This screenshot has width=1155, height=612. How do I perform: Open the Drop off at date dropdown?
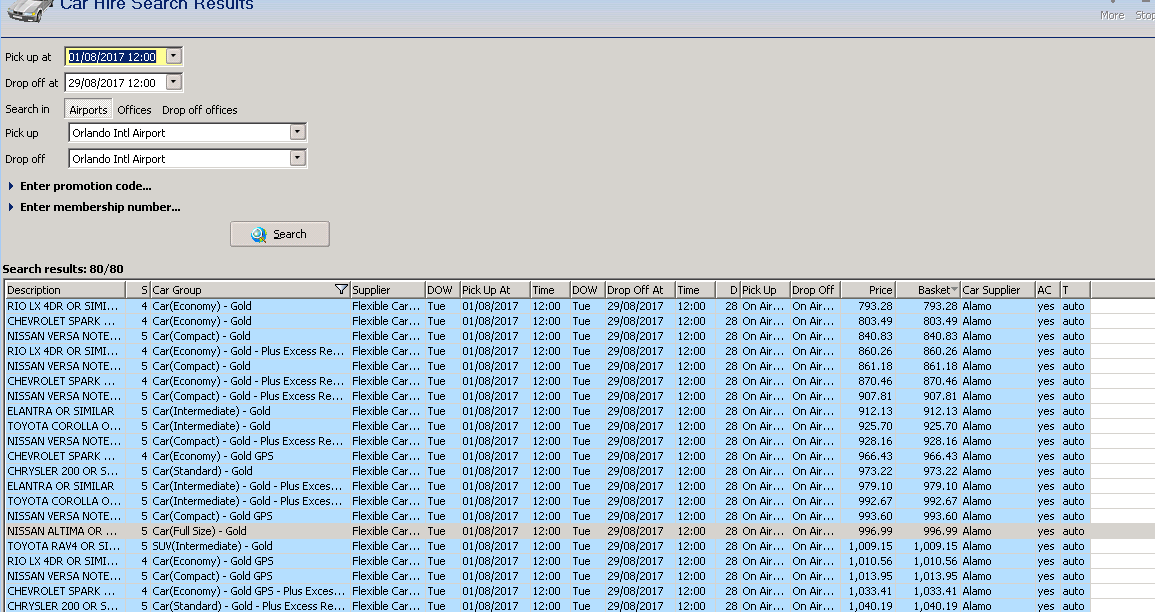174,82
